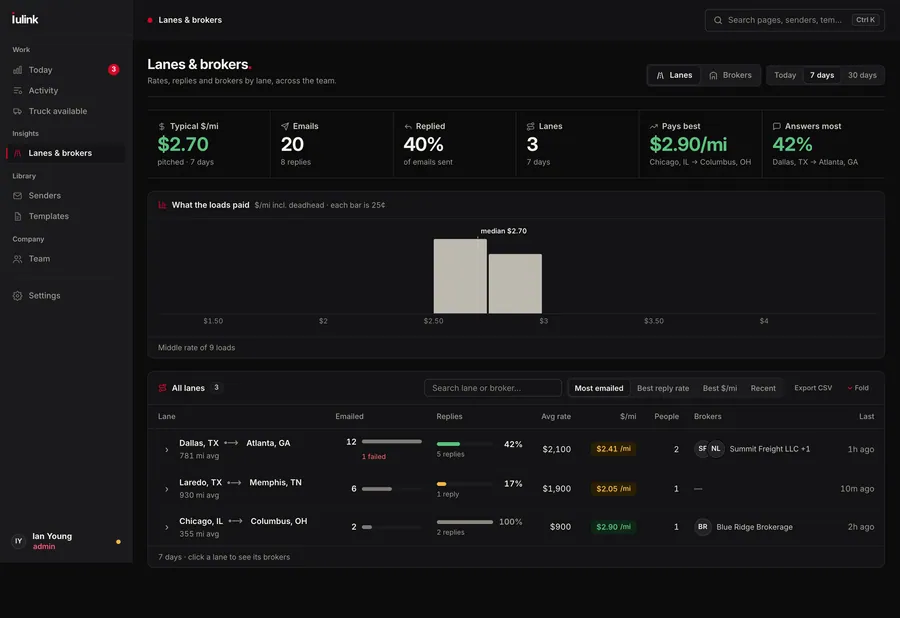Click the 1 failed link in Dallas row
Image resolution: width=900 pixels, height=618 pixels.
(x=374, y=457)
